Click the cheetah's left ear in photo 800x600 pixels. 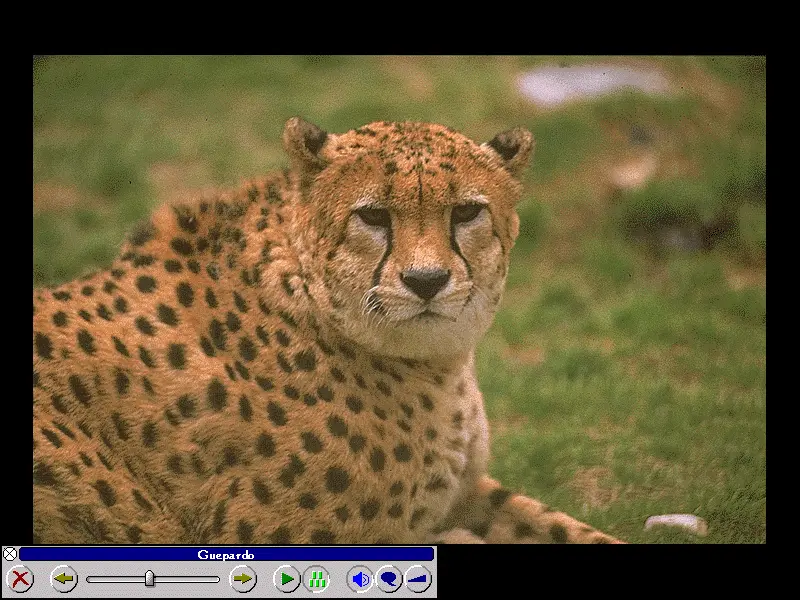(x=305, y=141)
